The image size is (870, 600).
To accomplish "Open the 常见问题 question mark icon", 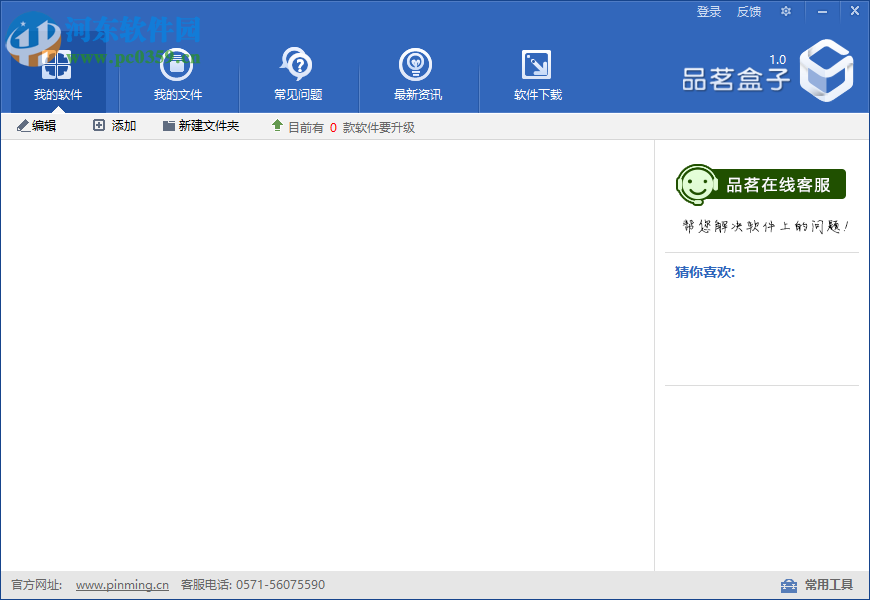I will tap(296, 63).
